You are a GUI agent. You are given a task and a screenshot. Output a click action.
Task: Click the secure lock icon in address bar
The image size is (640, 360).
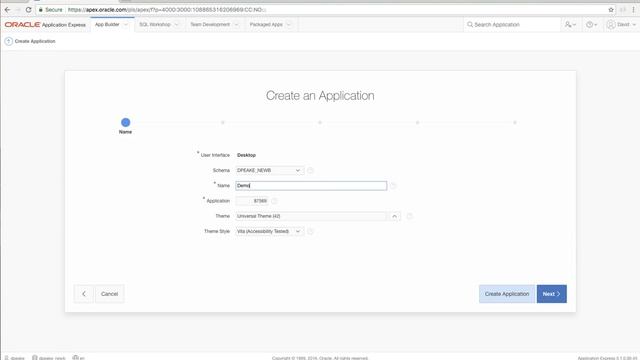click(x=40, y=9)
